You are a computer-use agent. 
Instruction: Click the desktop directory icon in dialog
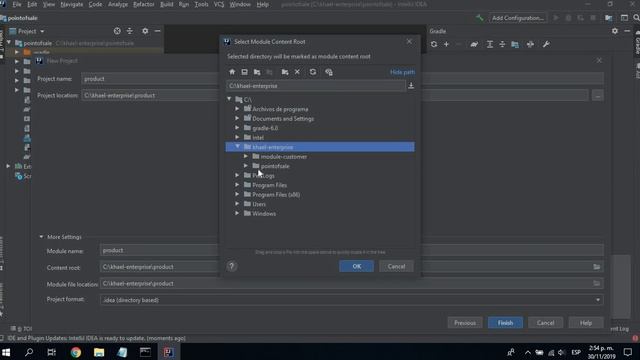pos(244,72)
